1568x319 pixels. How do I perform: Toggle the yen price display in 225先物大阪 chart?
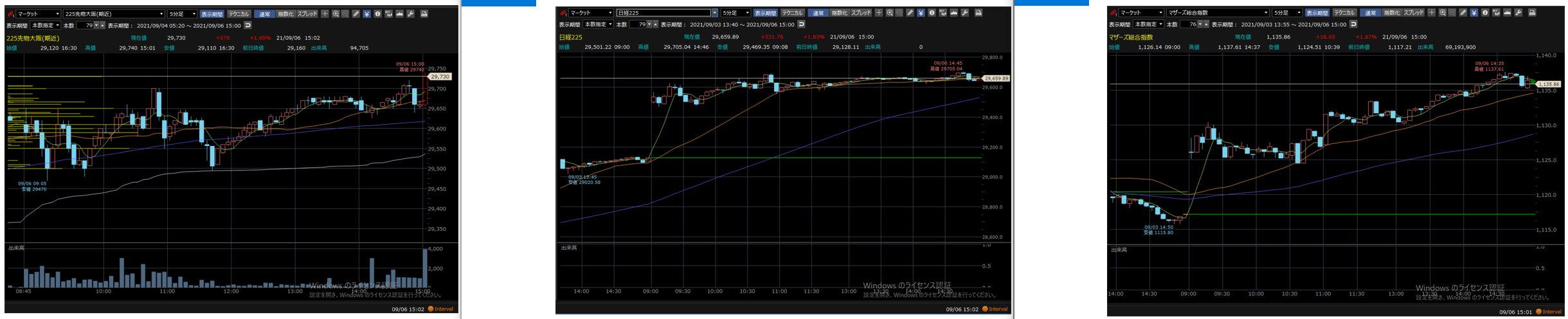366,14
